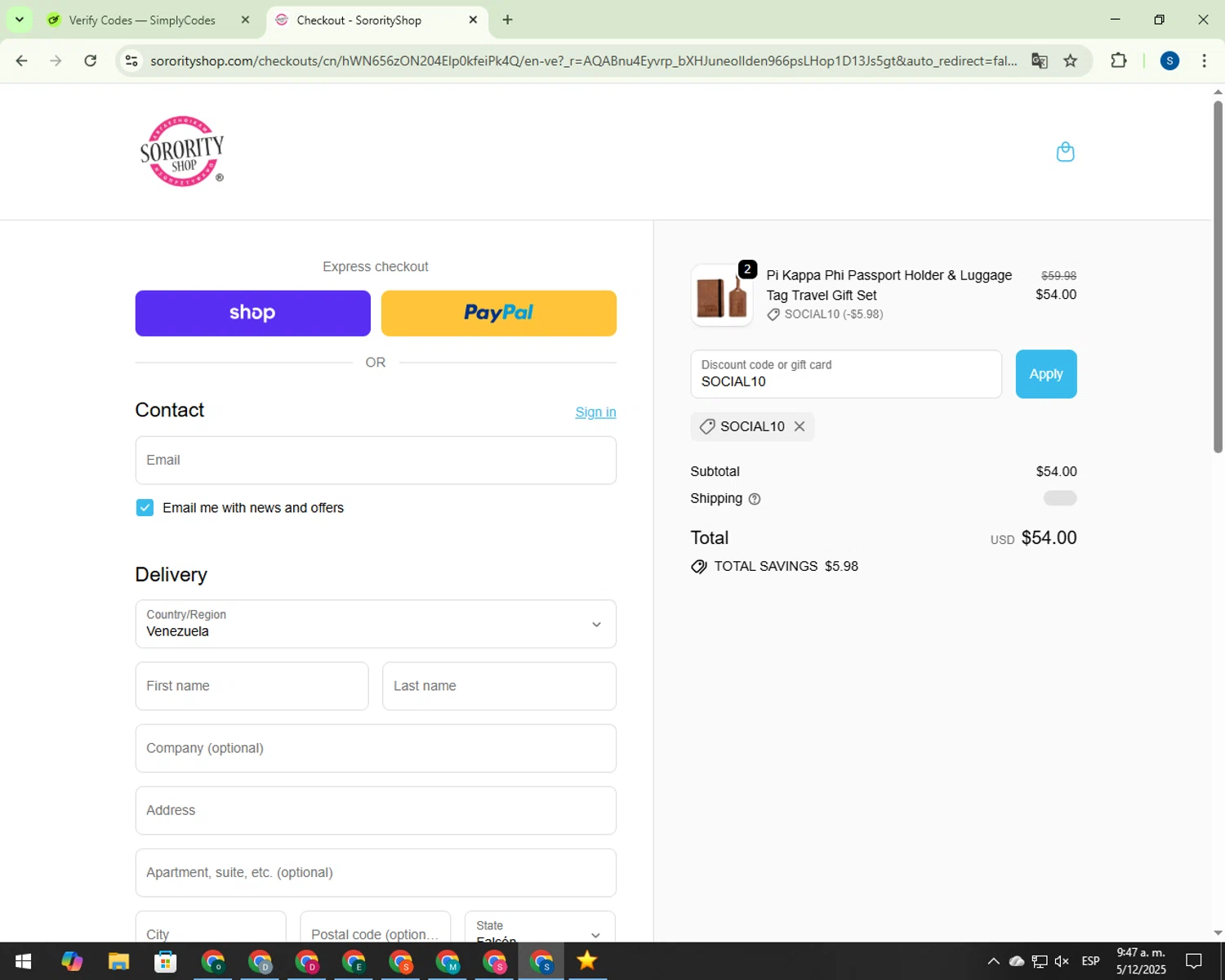The image size is (1225, 980).
Task: Open File Explorer from the taskbar
Action: pos(118,961)
